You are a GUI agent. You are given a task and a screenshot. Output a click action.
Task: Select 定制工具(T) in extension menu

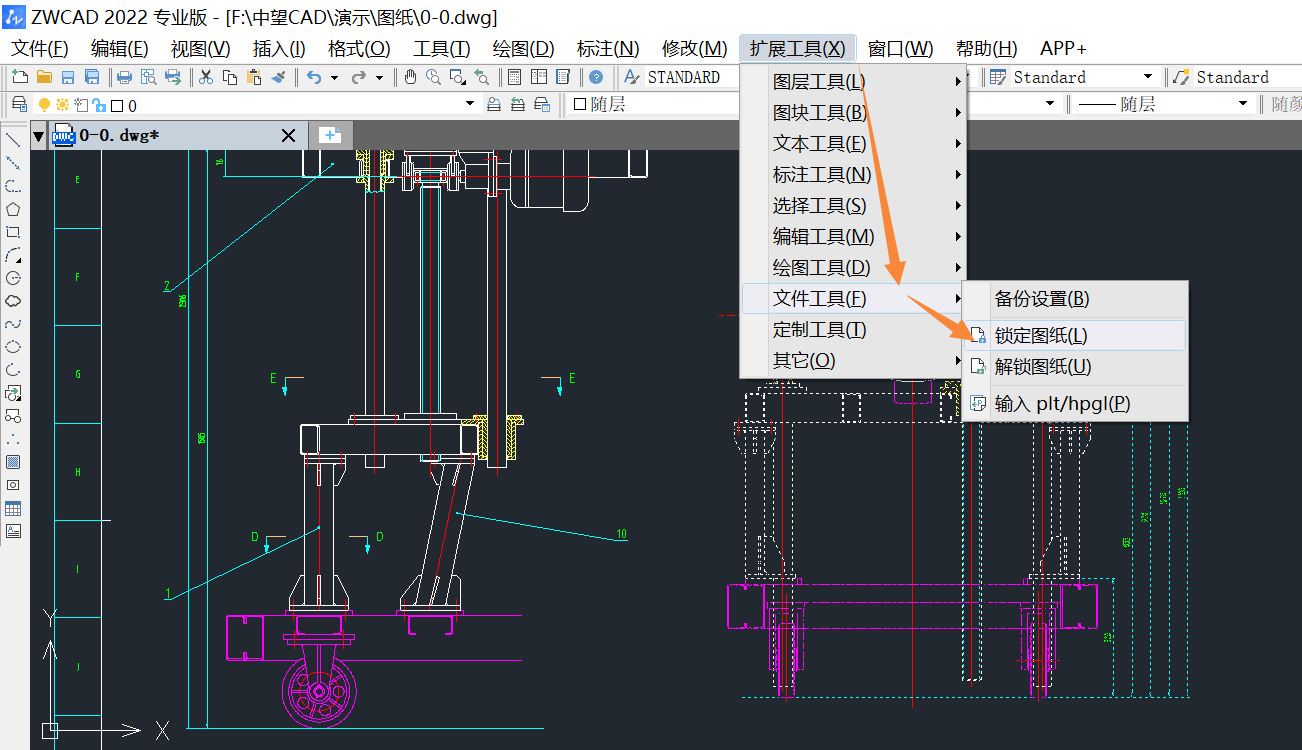click(855, 329)
